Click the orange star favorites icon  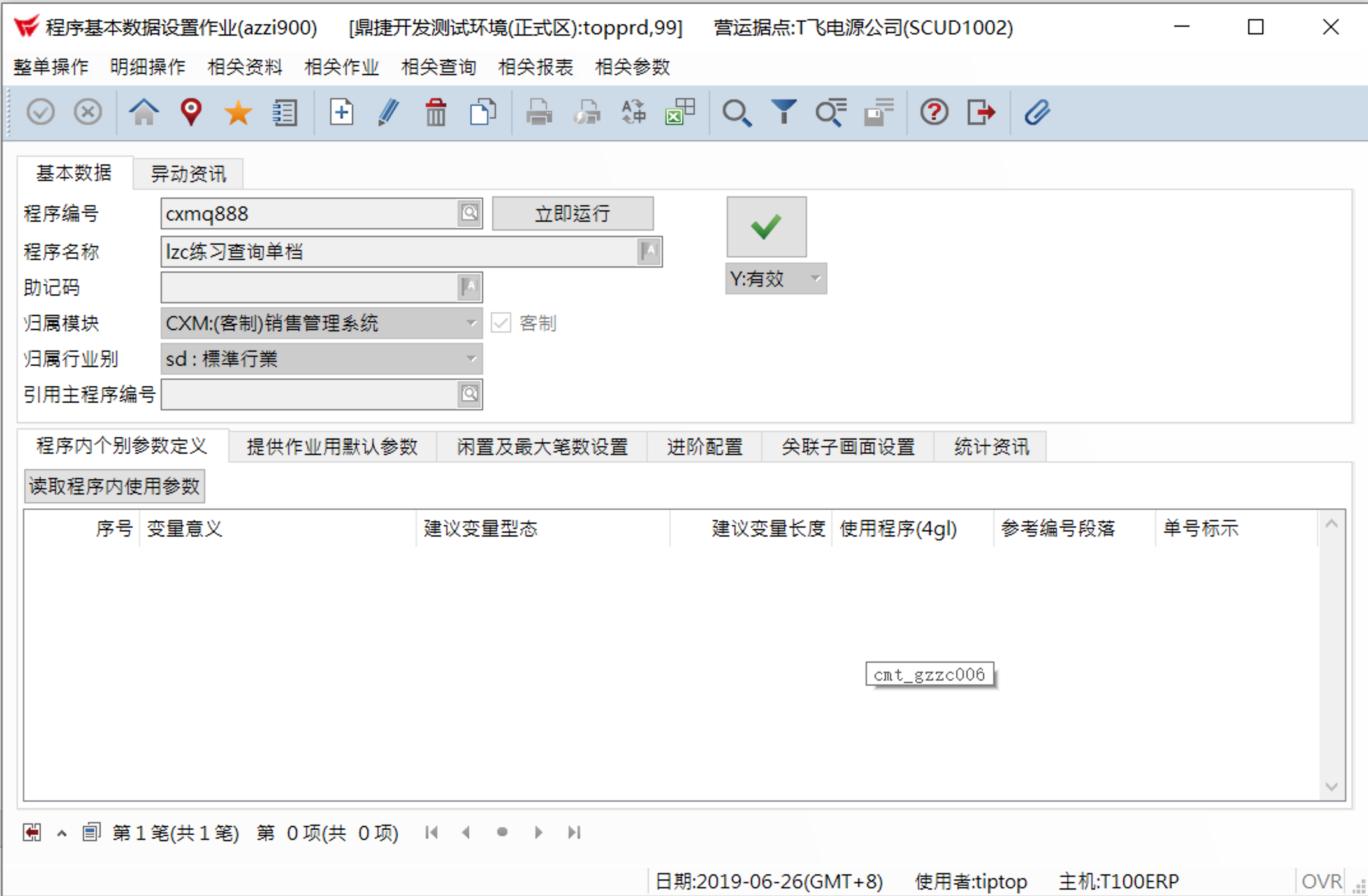[238, 113]
